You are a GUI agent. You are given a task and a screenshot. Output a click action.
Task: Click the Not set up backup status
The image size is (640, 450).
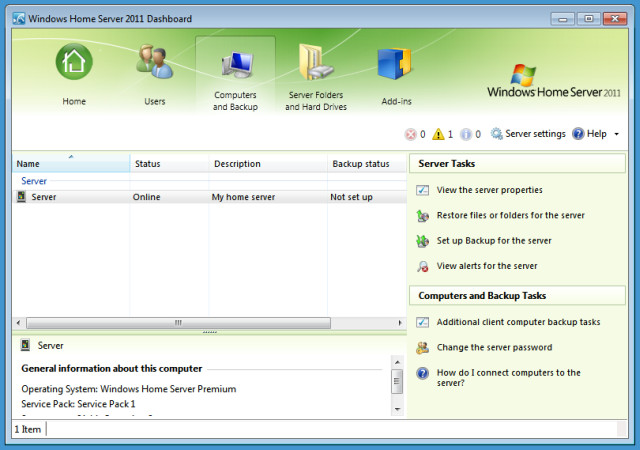(x=351, y=197)
